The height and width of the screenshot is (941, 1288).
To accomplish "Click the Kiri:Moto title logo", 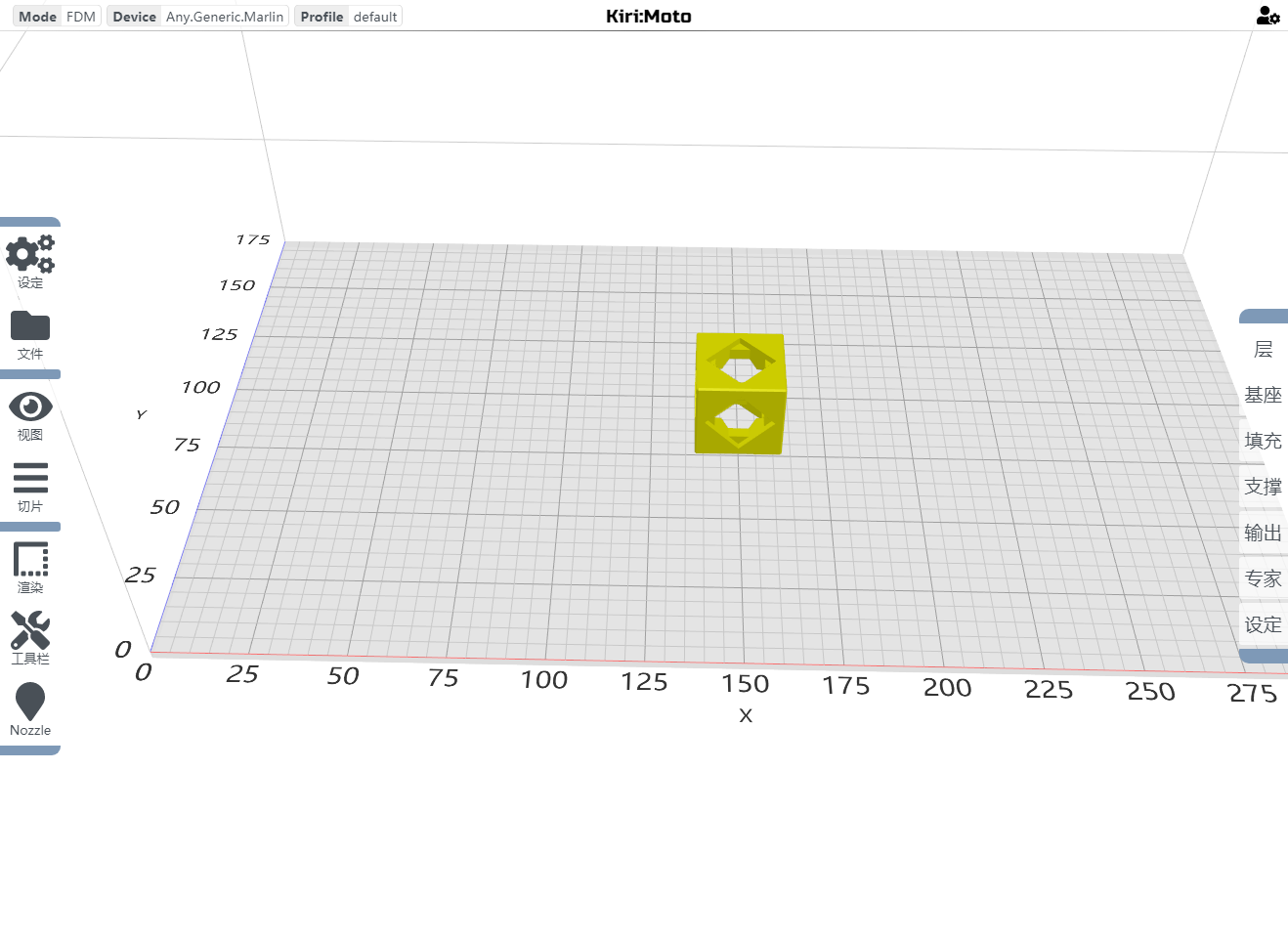I will [x=648, y=17].
